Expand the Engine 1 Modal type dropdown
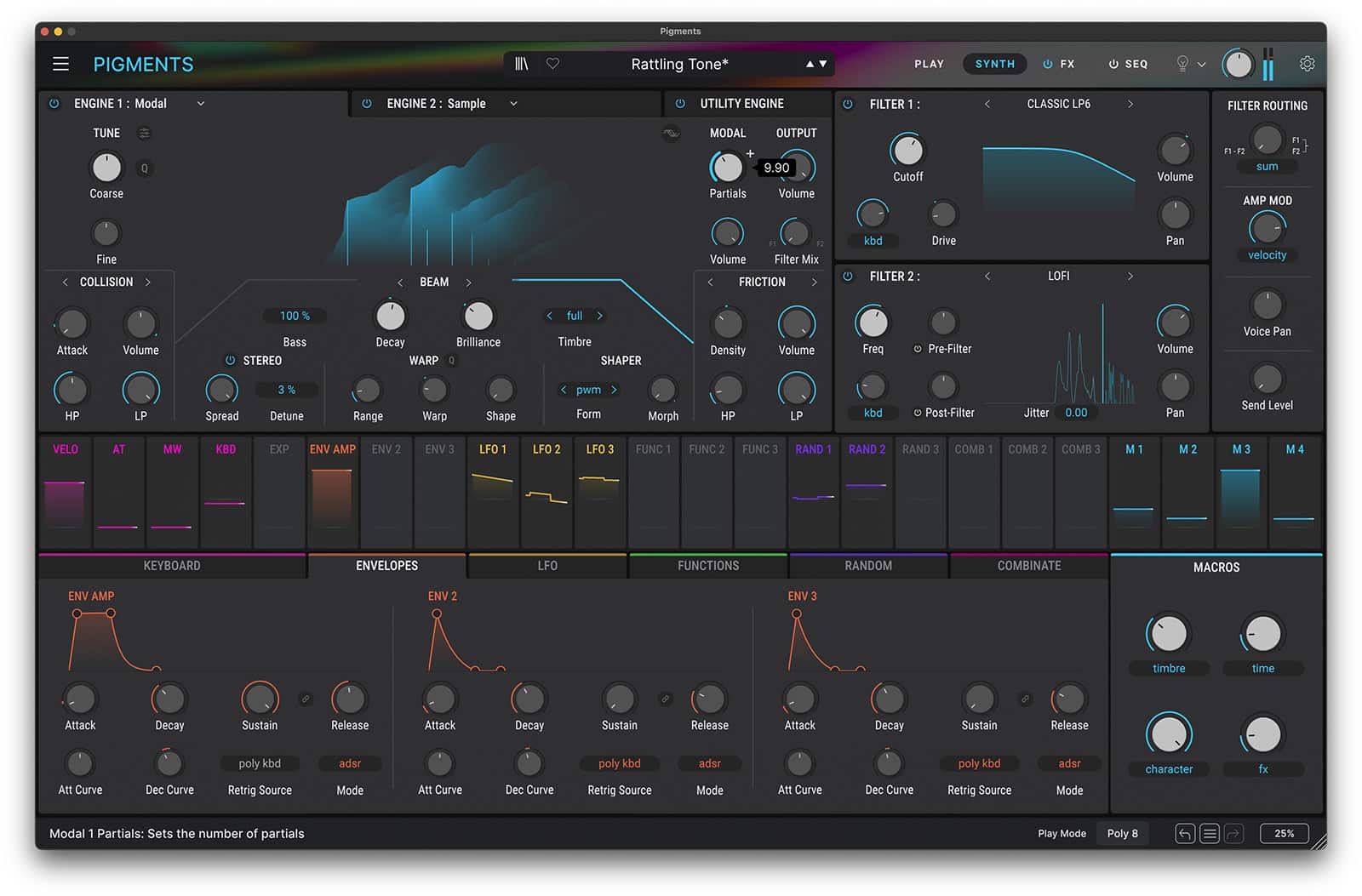This screenshot has height=896, width=1362. click(x=201, y=104)
